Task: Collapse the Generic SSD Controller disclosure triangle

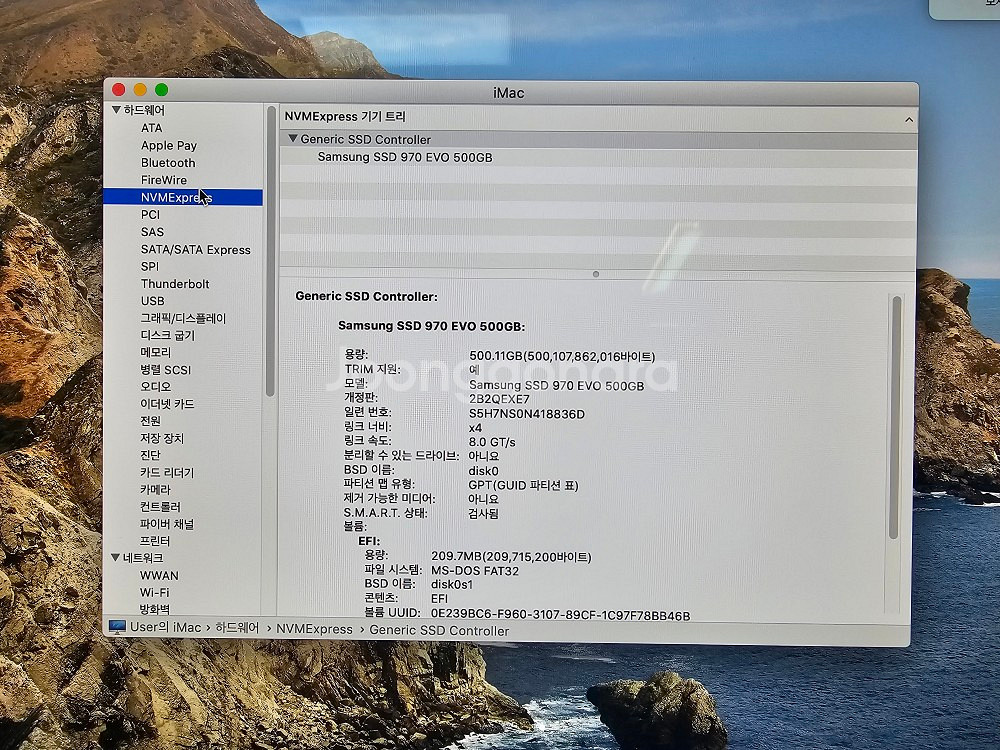Action: [x=293, y=138]
